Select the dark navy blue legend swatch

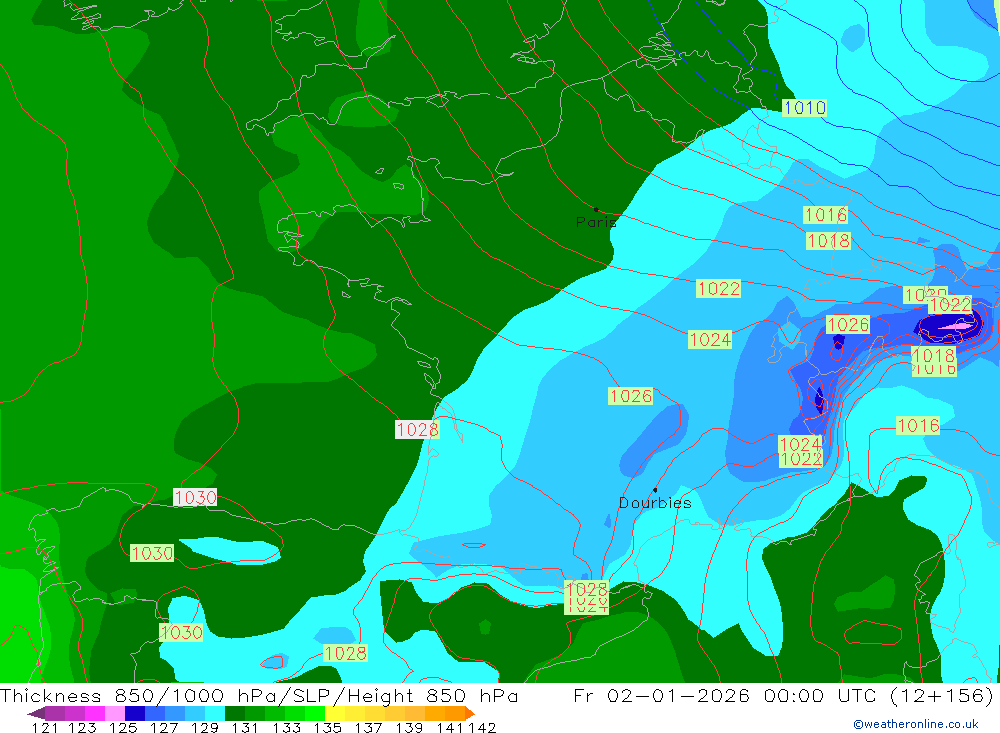[135, 713]
